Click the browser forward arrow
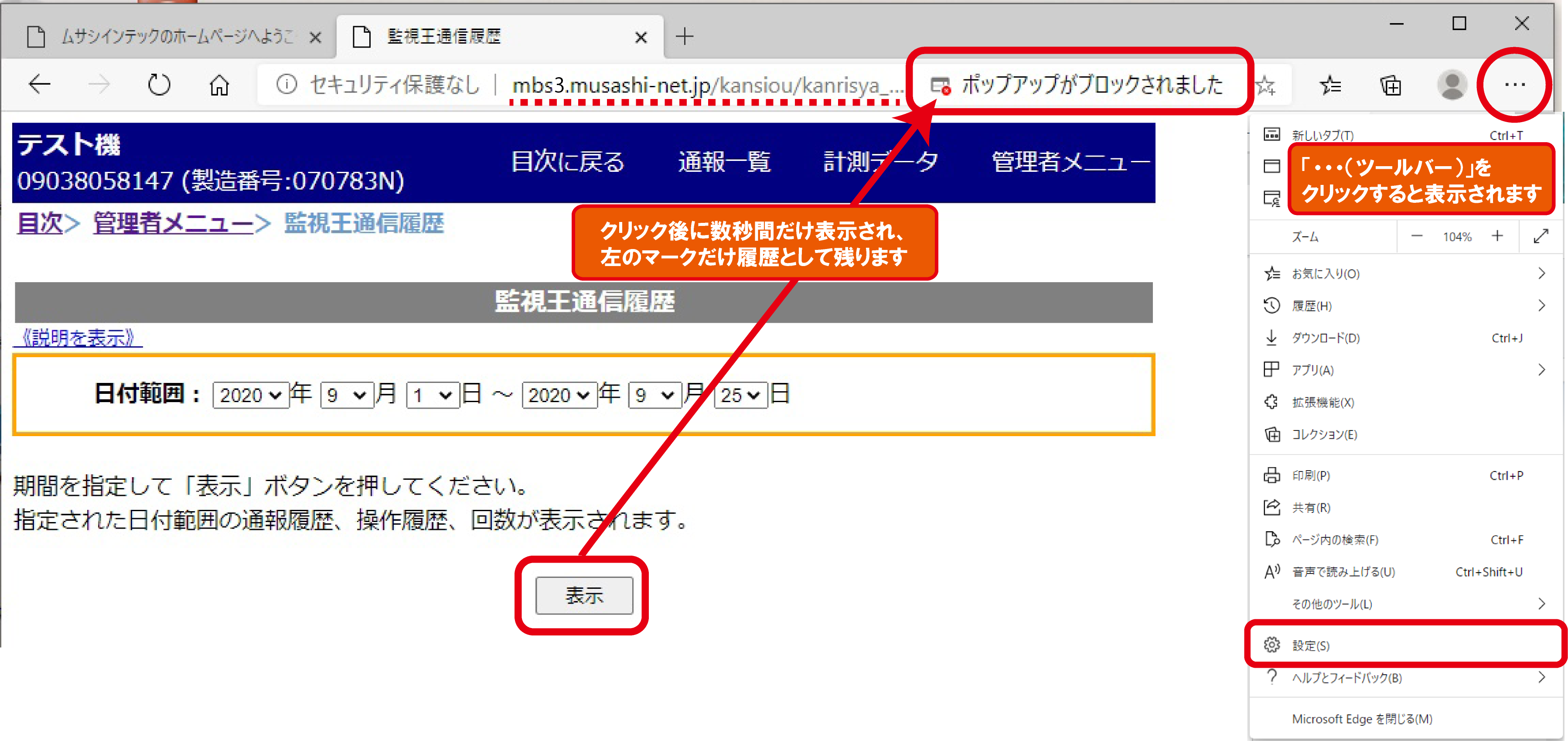This screenshot has width=1568, height=741. (99, 85)
